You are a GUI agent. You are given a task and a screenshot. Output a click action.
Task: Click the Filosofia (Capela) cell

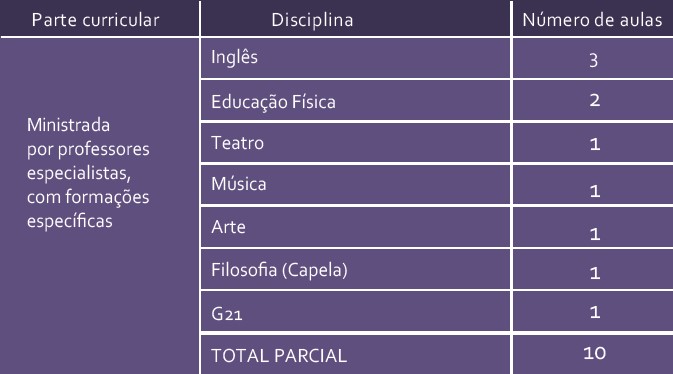[355, 269]
